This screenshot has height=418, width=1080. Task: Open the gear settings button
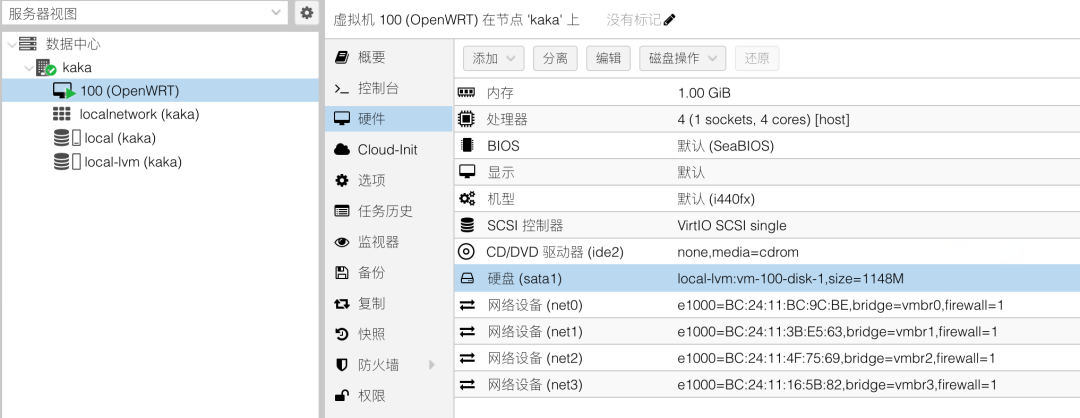pos(307,13)
